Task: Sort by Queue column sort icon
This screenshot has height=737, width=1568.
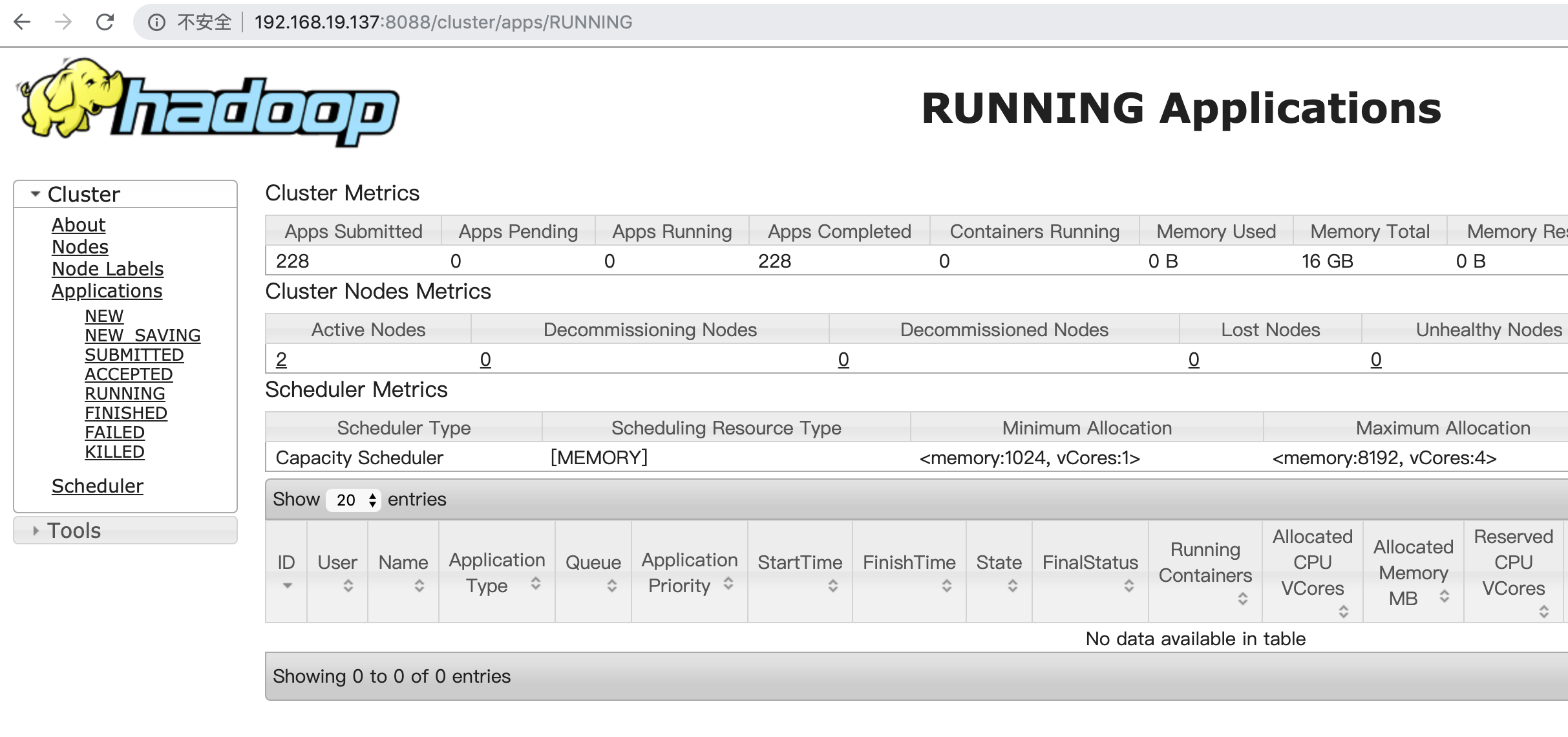Action: coord(611,586)
